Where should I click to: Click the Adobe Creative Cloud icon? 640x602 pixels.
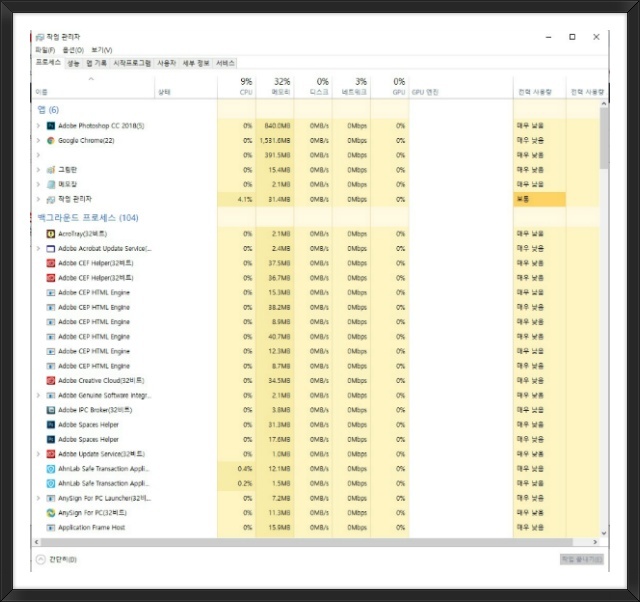coord(51,380)
